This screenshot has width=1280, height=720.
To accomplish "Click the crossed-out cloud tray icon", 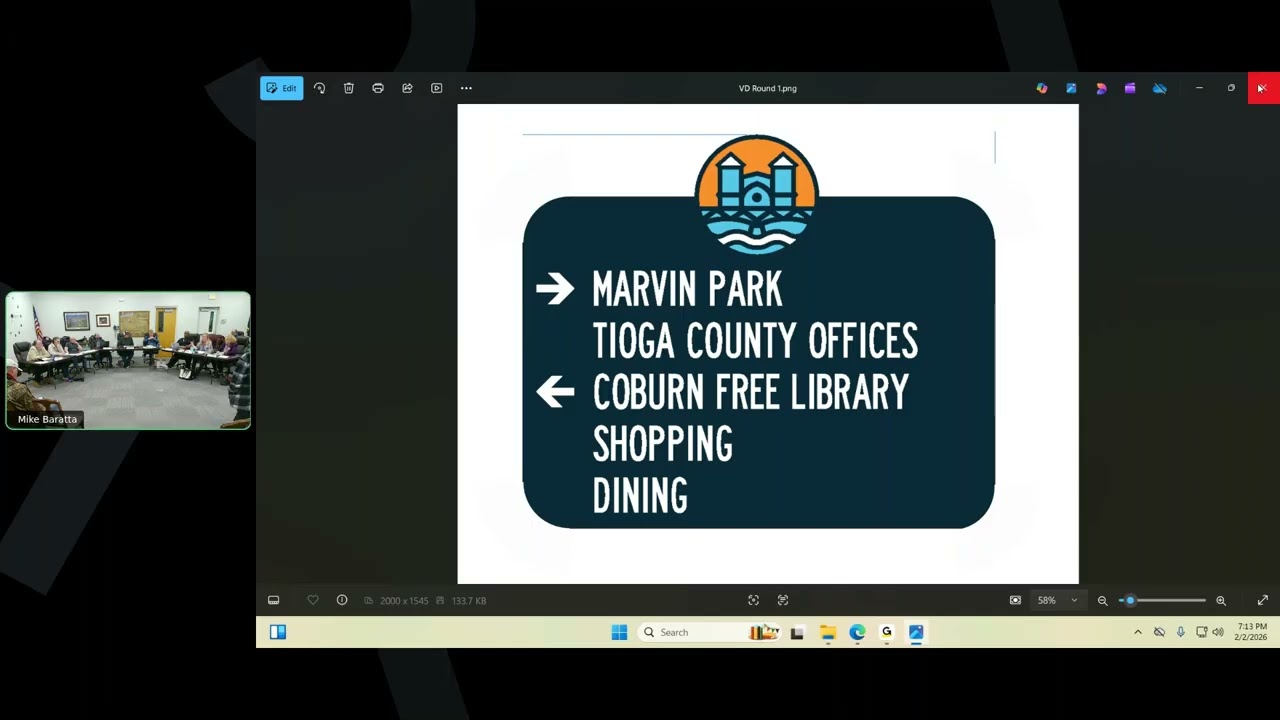I will pyautogui.click(x=1159, y=632).
